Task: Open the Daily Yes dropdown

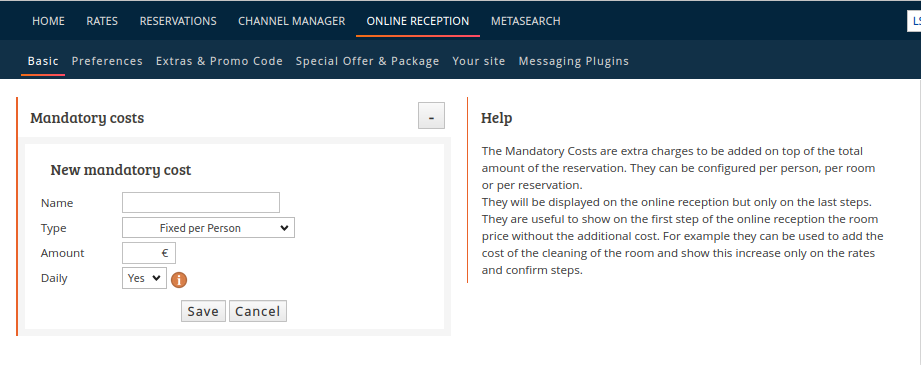Action: [144, 278]
